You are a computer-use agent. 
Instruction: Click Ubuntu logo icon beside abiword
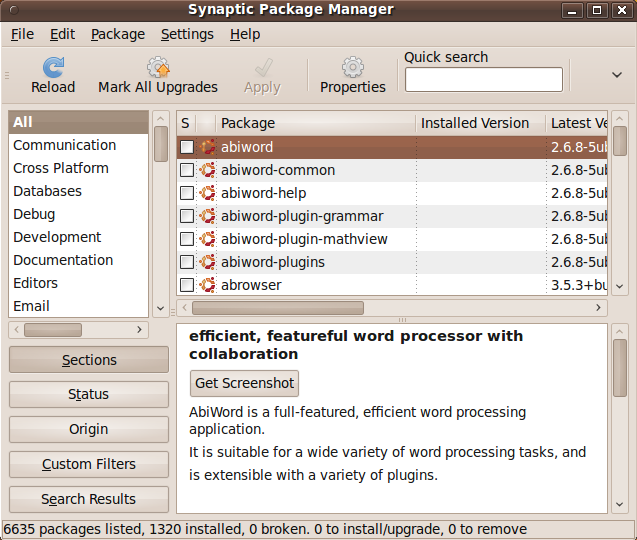click(208, 147)
